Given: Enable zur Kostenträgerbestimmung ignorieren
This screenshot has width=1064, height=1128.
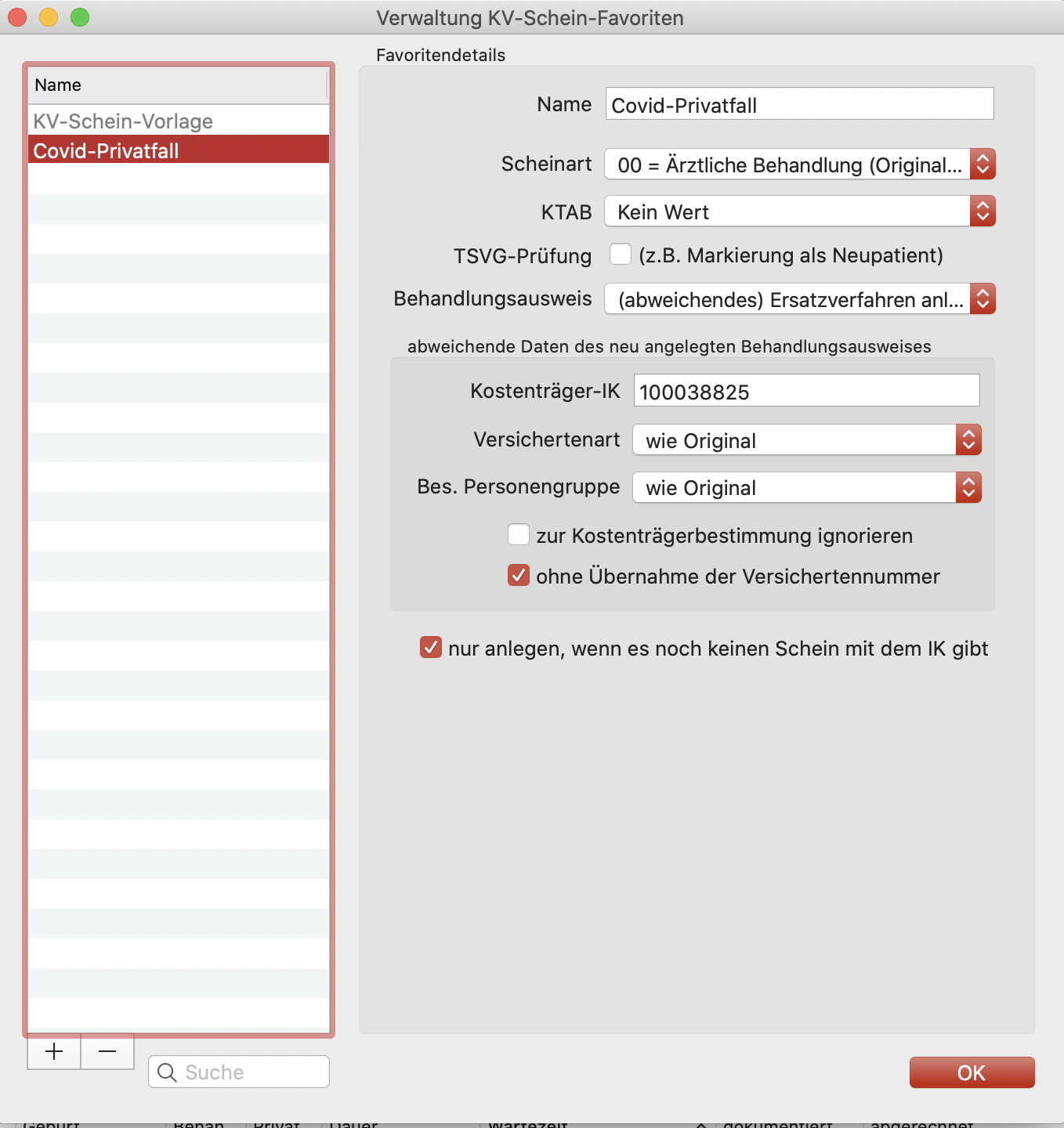Looking at the screenshot, I should coord(519,535).
